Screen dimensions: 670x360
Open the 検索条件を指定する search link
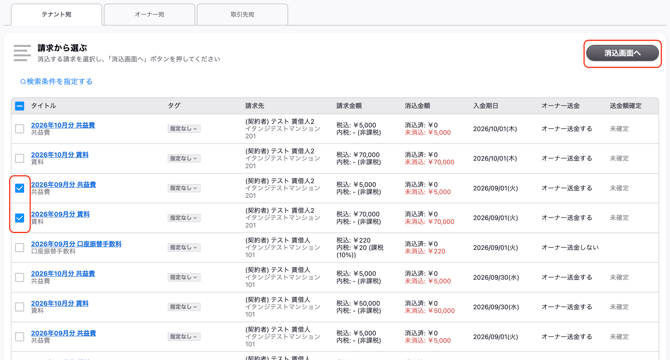pos(56,82)
